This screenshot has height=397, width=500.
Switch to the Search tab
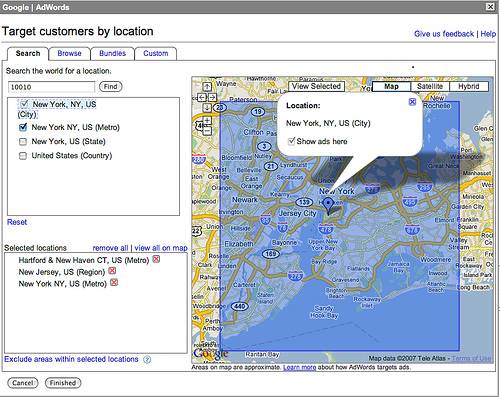pyautogui.click(x=28, y=53)
